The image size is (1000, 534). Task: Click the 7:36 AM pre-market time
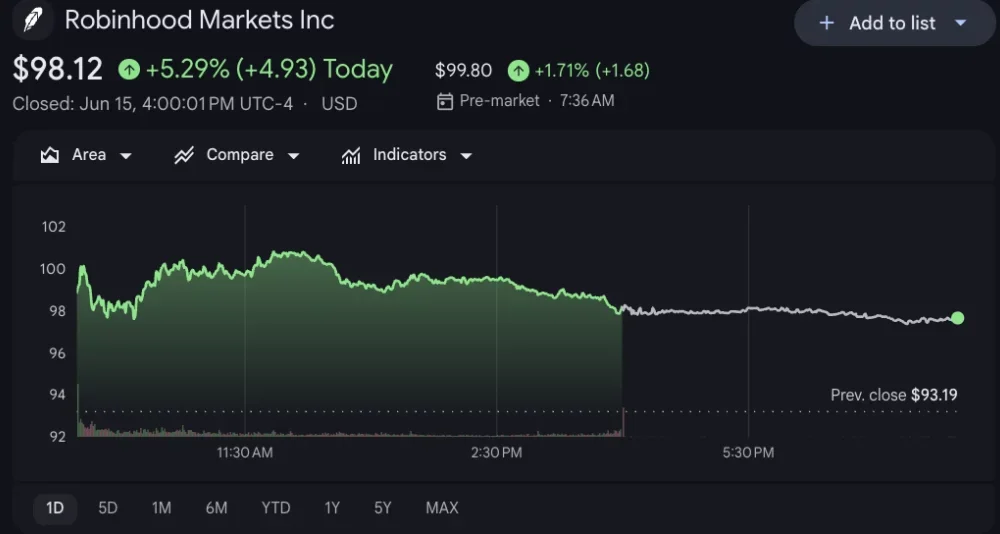pos(587,101)
